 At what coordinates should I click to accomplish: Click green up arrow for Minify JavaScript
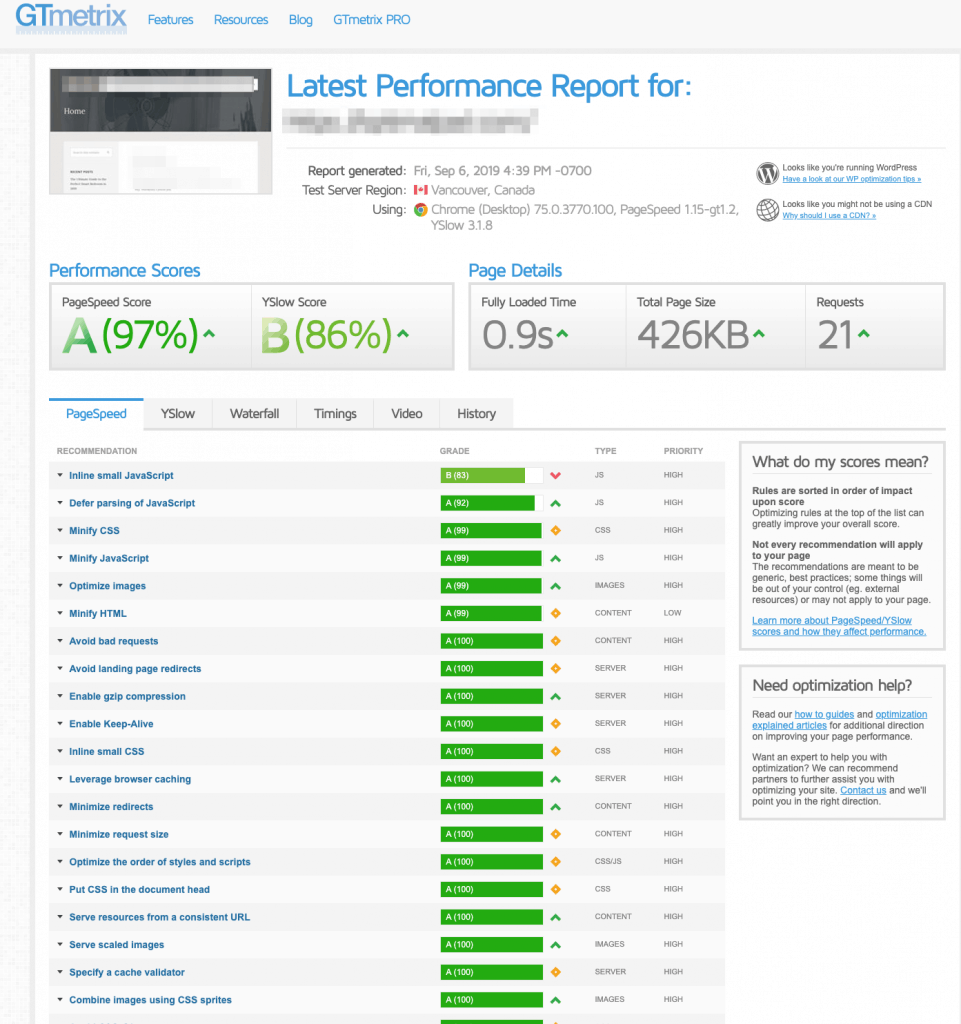pyautogui.click(x=556, y=558)
